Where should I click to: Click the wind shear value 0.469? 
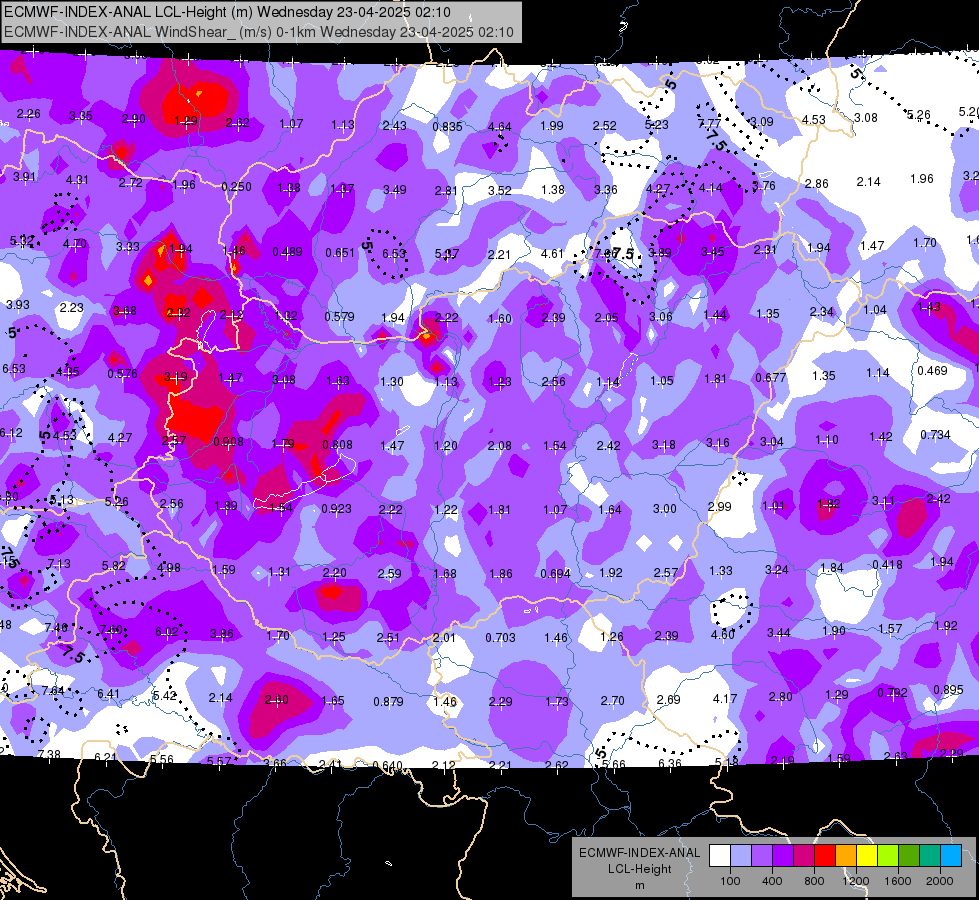pos(932,371)
